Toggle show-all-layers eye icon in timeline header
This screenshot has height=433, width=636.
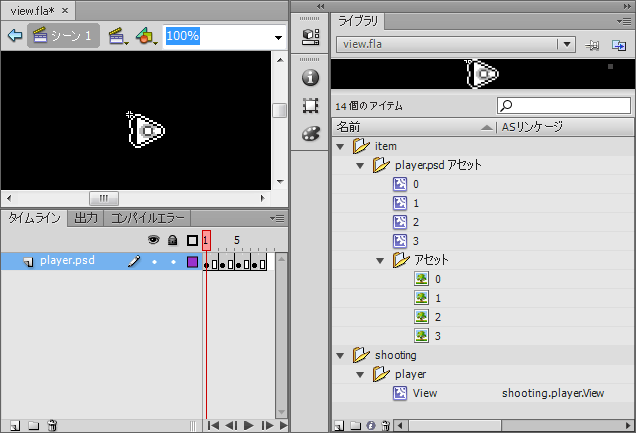click(x=154, y=240)
